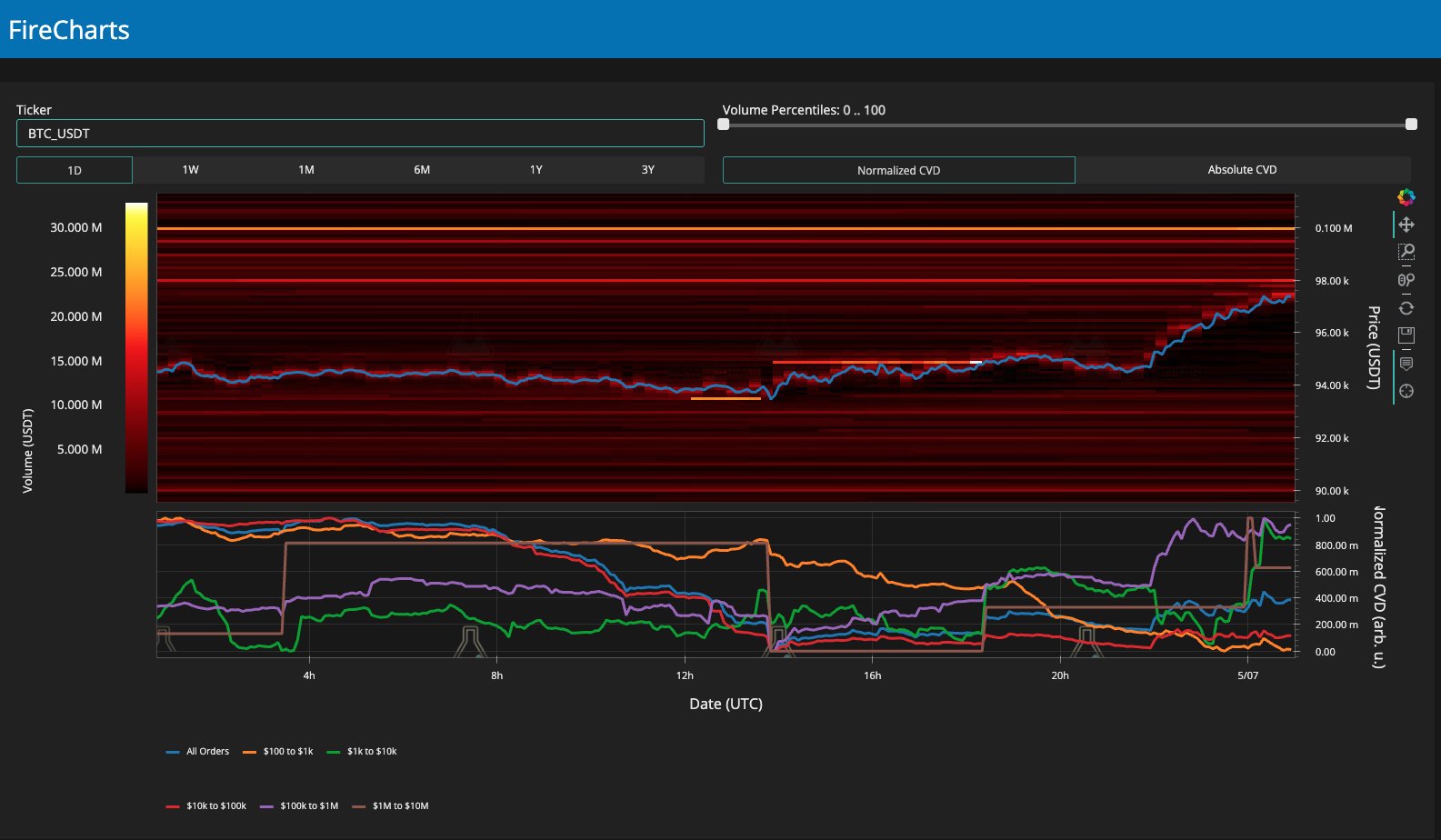Select the 1M timeframe tab
This screenshot has width=1441, height=840.
point(306,170)
